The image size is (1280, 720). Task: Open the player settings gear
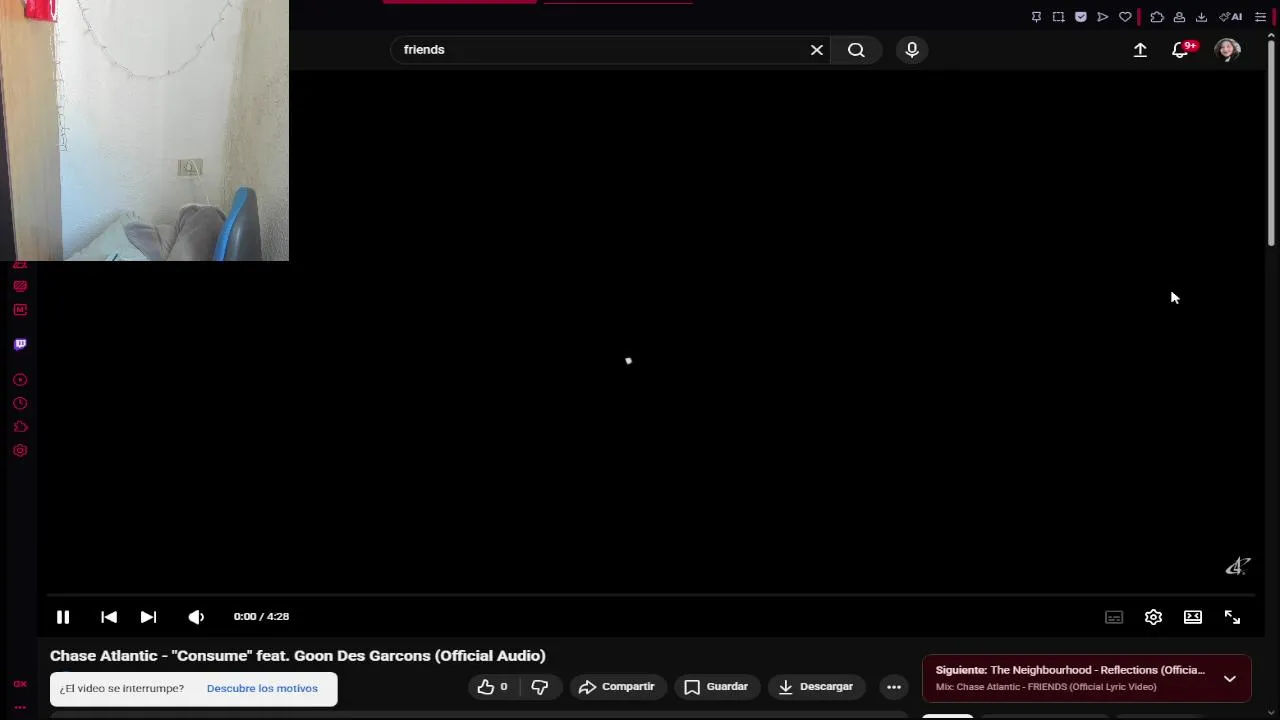click(x=1153, y=617)
